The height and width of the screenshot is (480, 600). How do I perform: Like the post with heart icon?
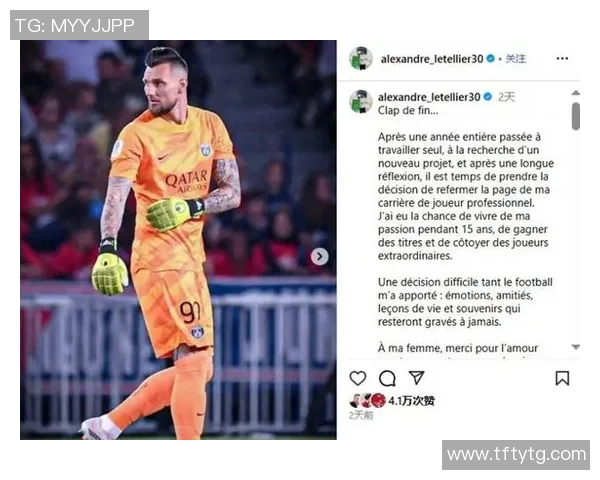358,378
